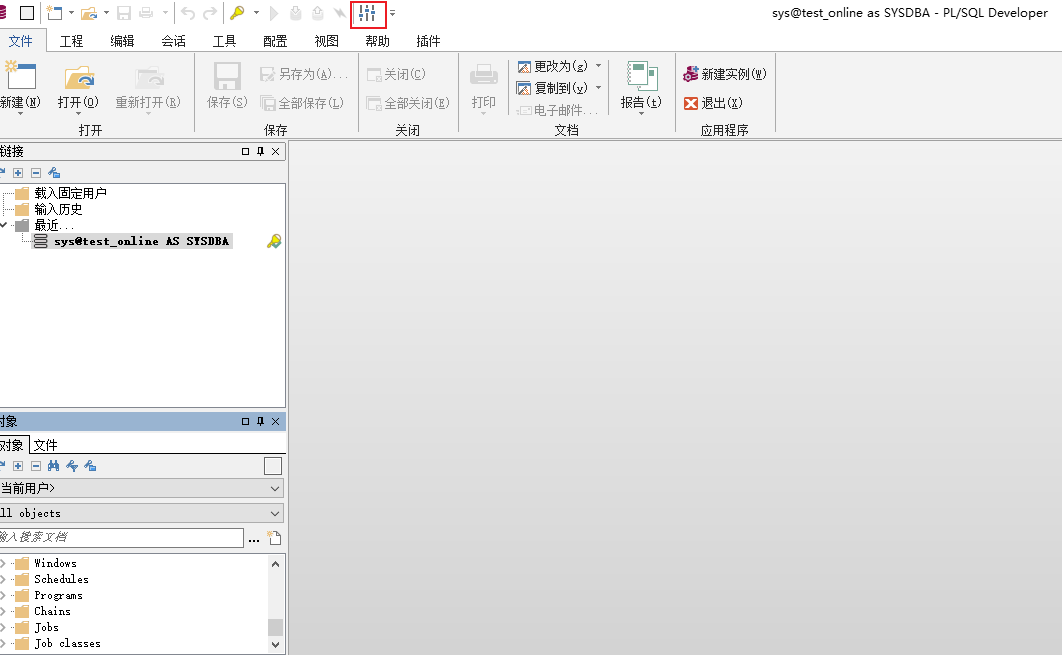The width and height of the screenshot is (1062, 655).
Task: Open the 工具 ribbon tab
Action: pos(224,41)
